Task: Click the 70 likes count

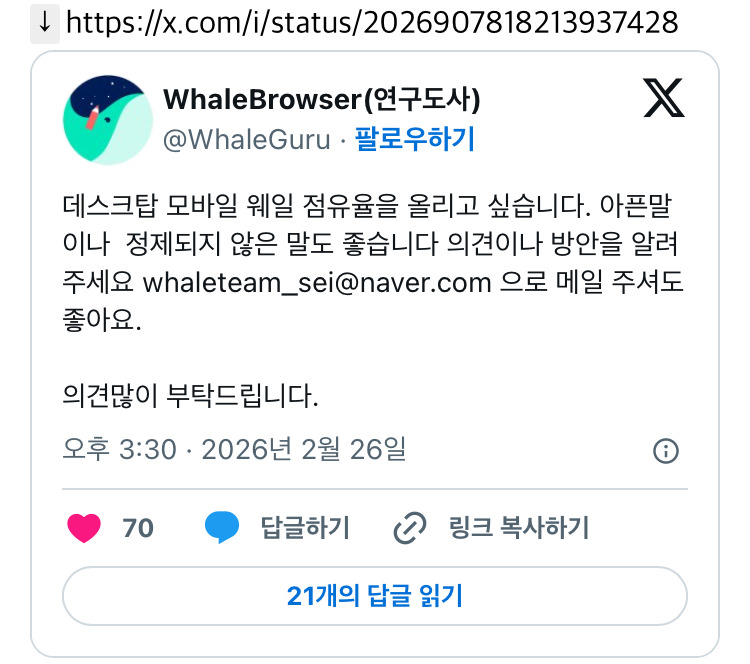Action: (x=138, y=529)
